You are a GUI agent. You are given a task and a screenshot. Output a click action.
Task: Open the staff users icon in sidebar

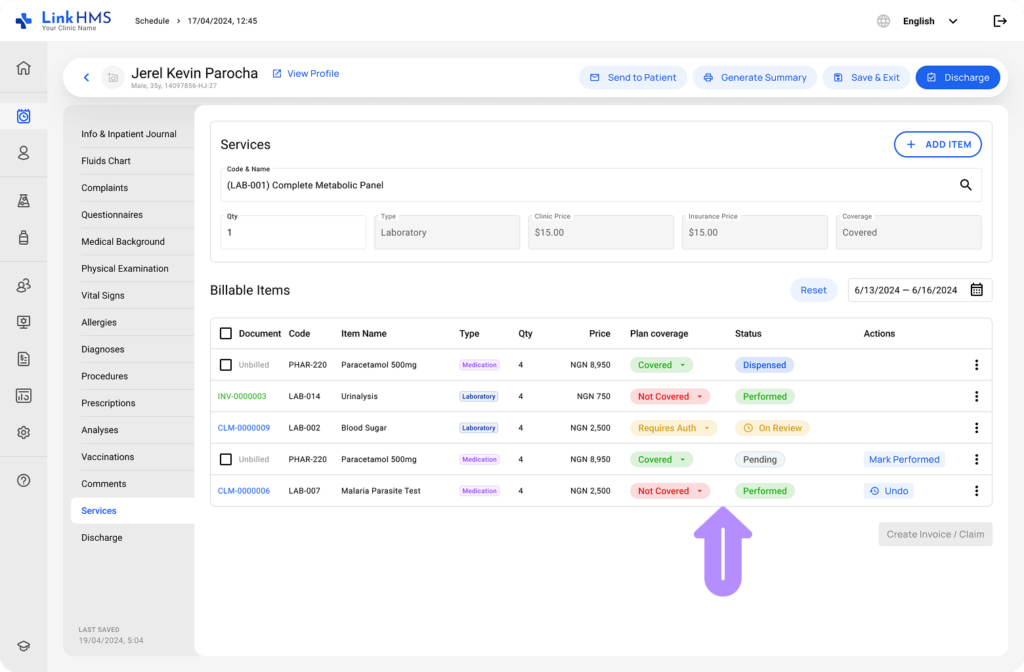pyautogui.click(x=24, y=285)
